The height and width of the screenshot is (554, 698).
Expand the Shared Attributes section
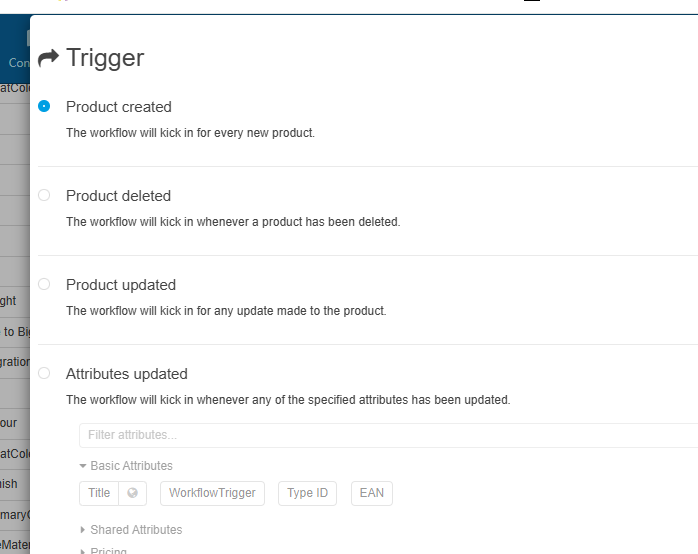pos(83,530)
